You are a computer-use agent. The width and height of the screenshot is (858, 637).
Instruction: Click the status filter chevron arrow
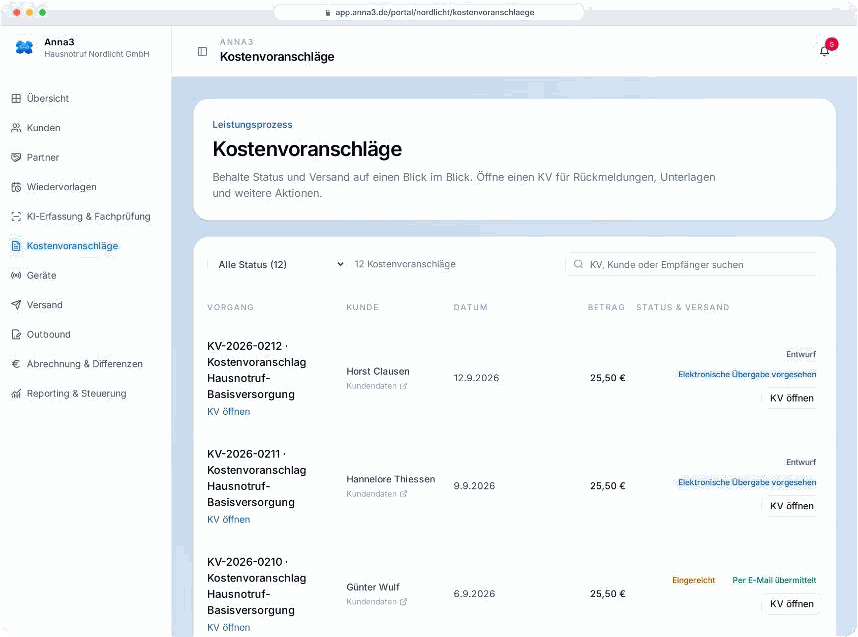(340, 264)
